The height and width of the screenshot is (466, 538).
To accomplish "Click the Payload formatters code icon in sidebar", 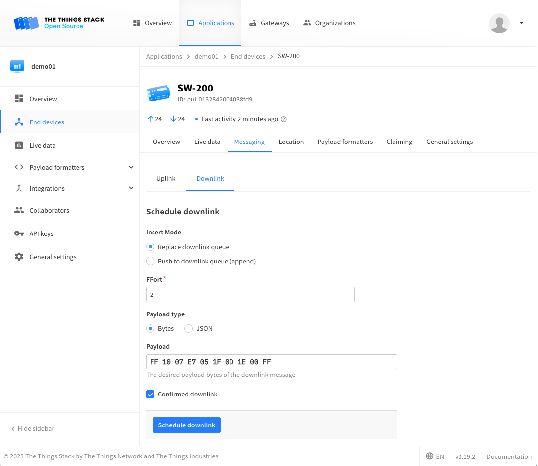I will 19,167.
